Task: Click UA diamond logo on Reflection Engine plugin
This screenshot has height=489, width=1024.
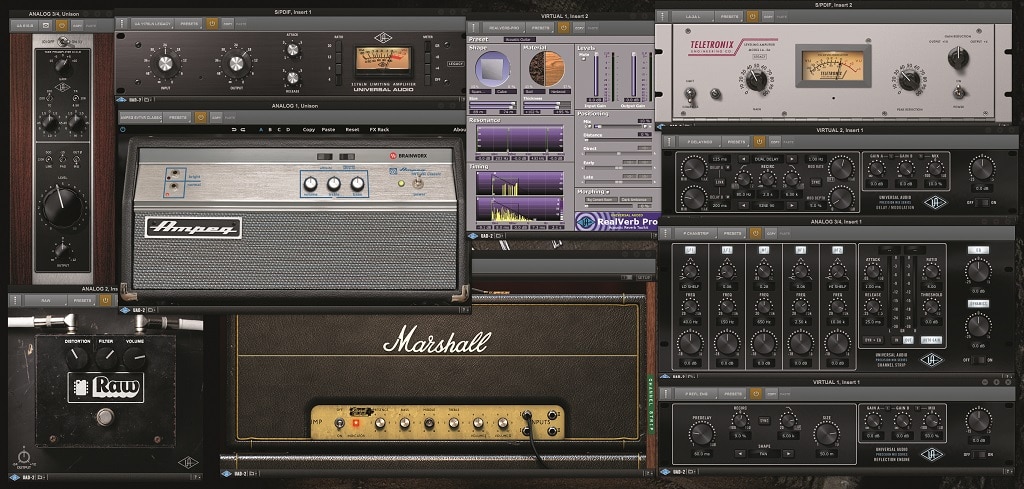Action: pyautogui.click(x=934, y=454)
